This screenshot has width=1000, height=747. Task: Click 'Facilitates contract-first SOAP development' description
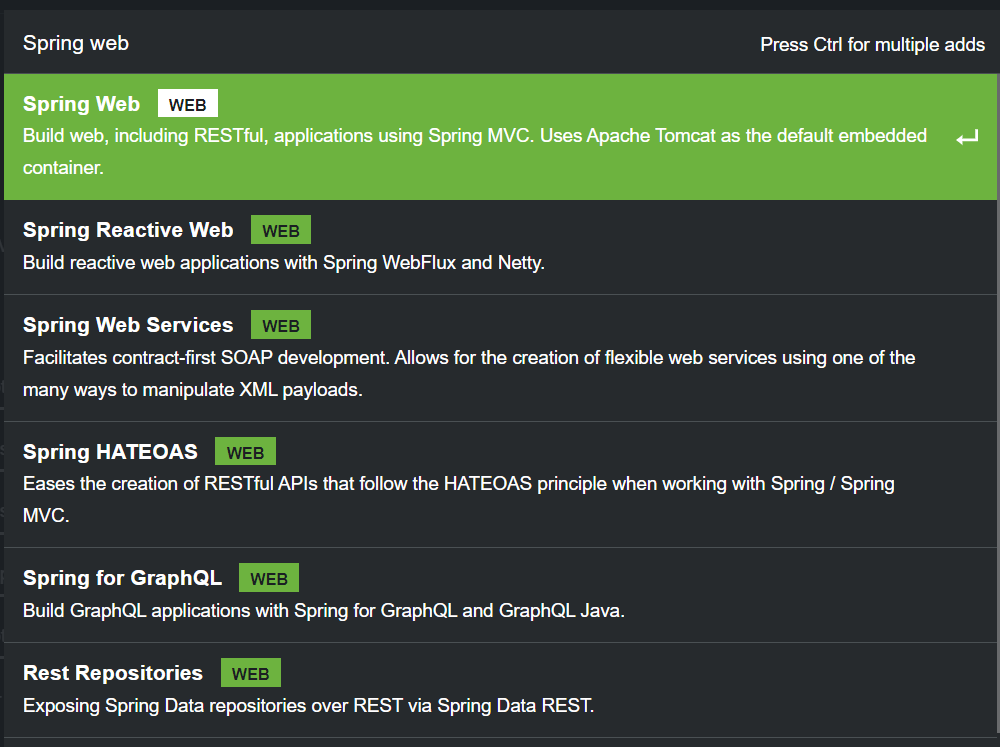[469, 373]
